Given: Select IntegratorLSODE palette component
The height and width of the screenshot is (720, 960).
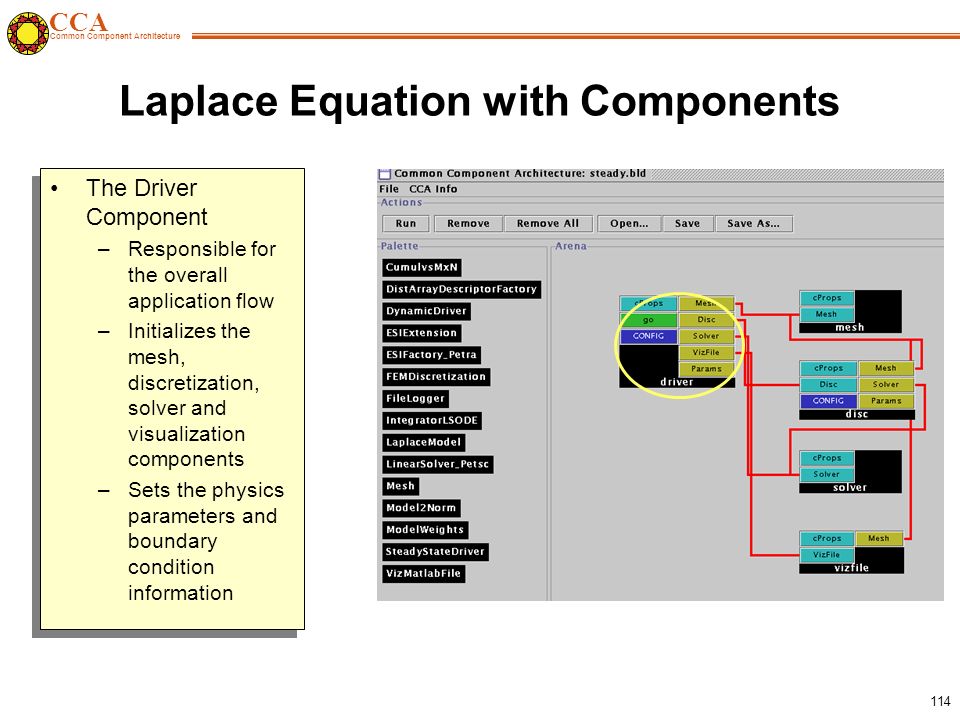Looking at the screenshot, I should click(432, 421).
